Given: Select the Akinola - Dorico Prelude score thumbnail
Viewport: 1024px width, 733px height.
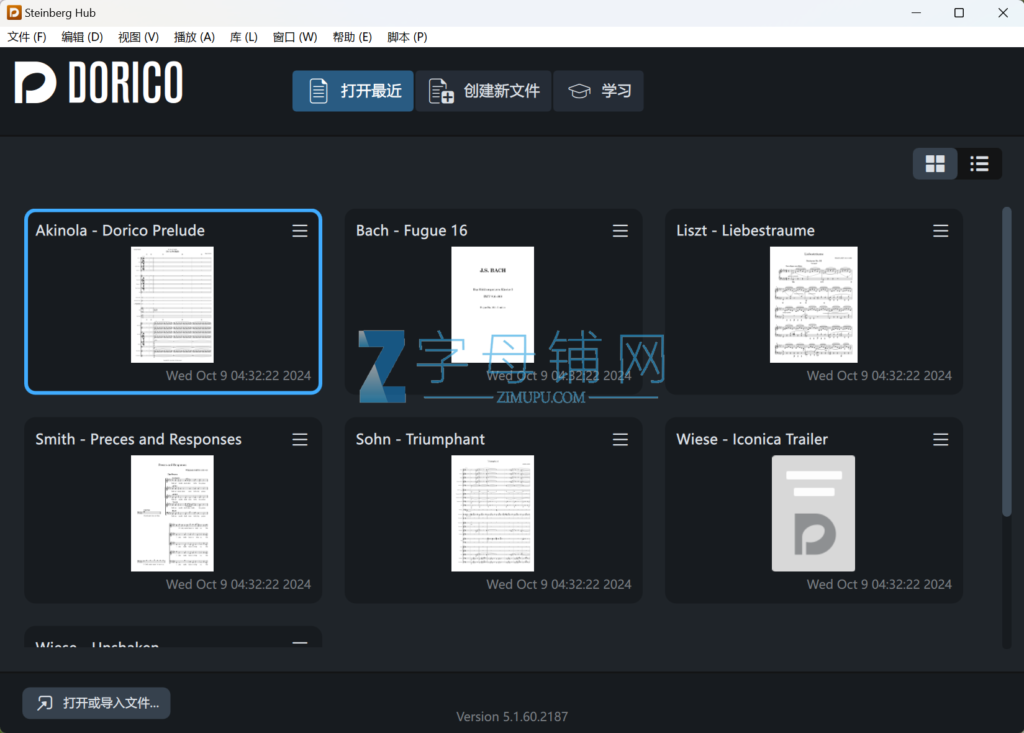Looking at the screenshot, I should 172,304.
